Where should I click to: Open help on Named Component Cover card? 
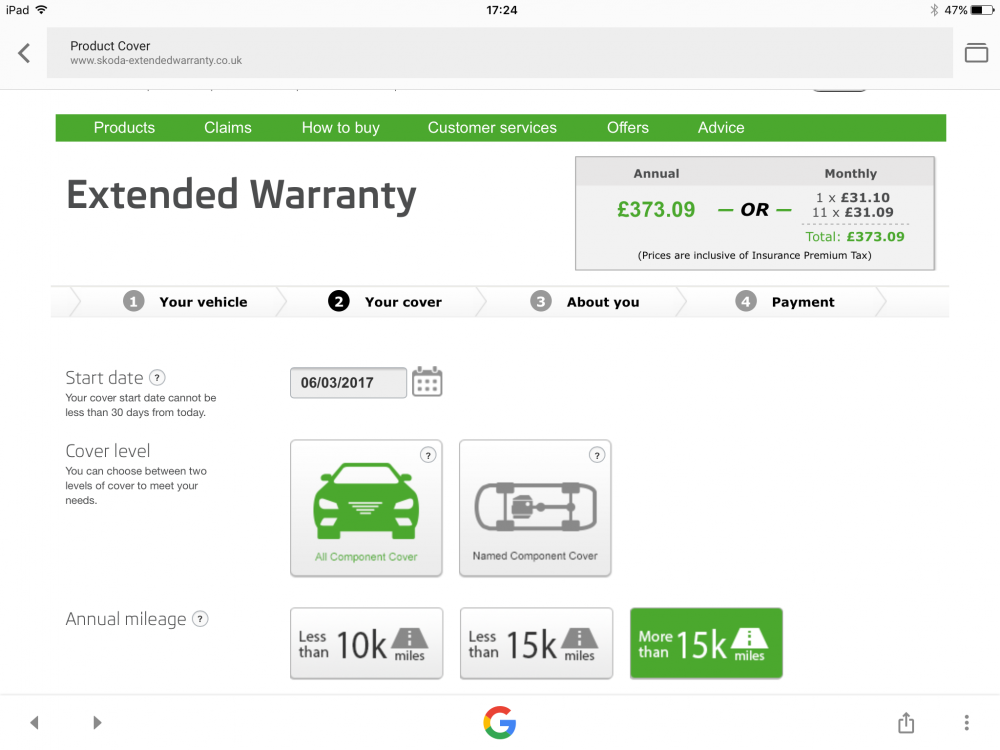pos(597,455)
